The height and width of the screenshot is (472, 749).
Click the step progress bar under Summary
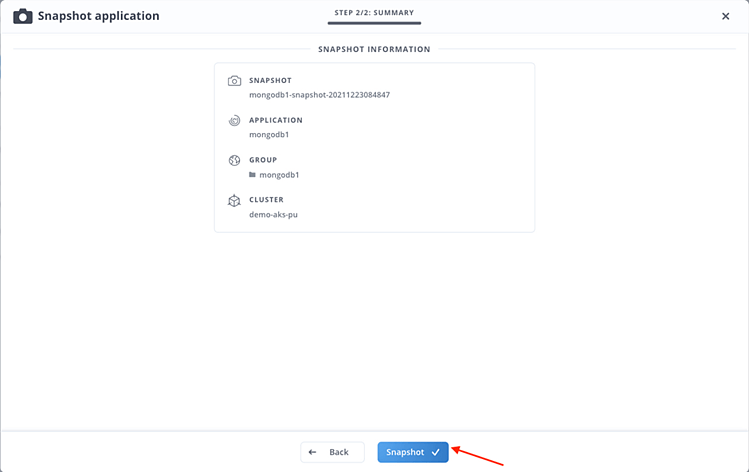374,25
